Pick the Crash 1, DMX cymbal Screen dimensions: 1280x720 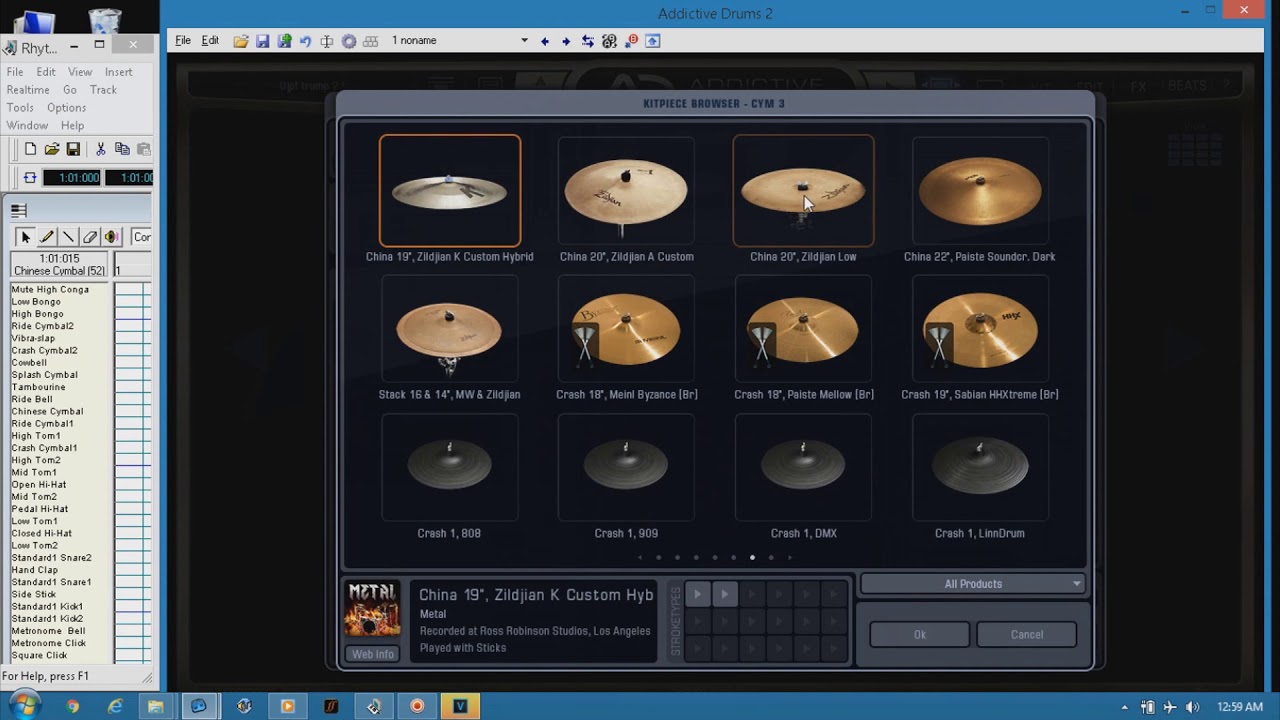point(803,467)
